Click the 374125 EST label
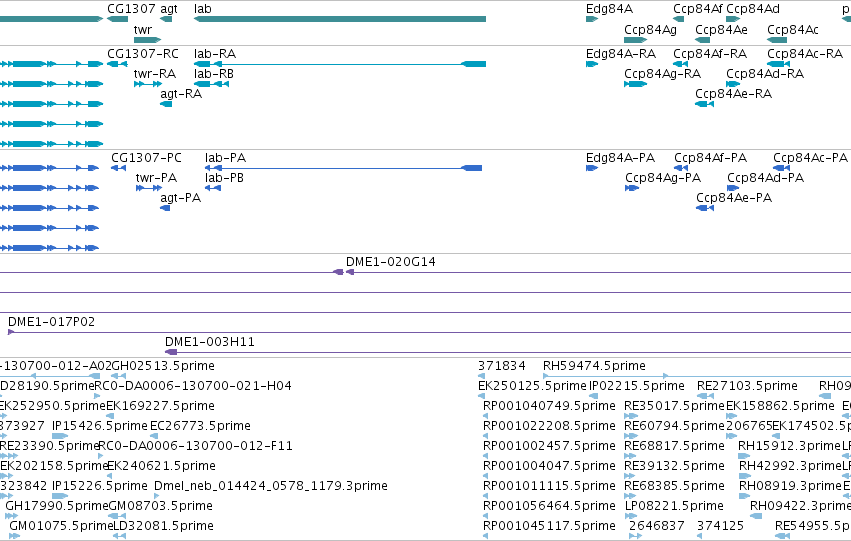The width and height of the screenshot is (851, 541). pos(720,526)
